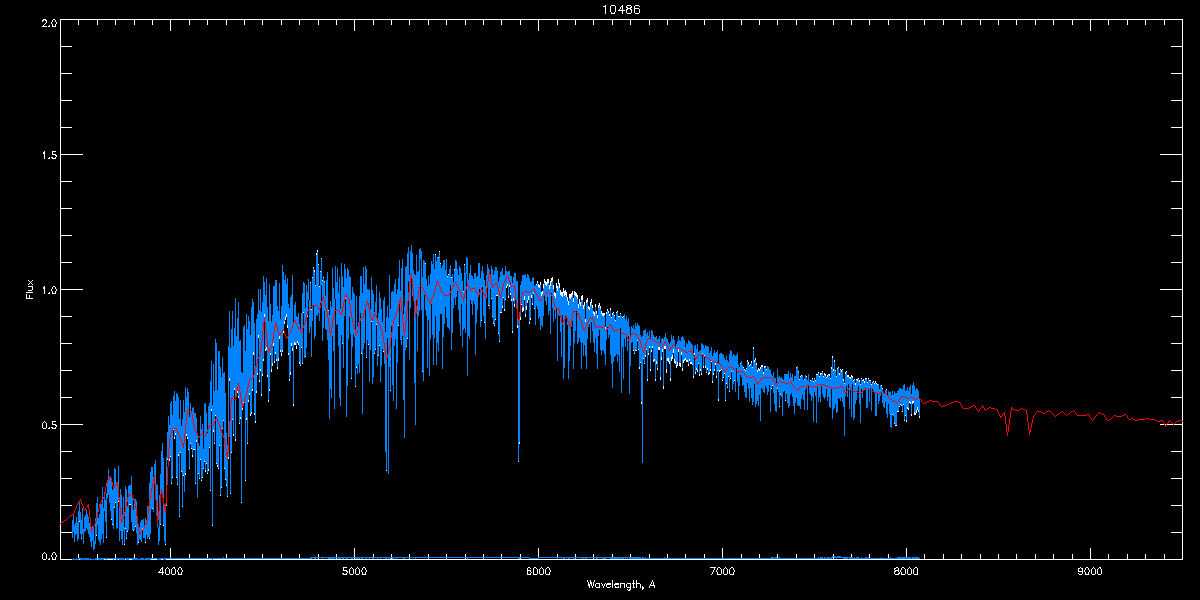Image resolution: width=1200 pixels, height=600 pixels.
Task: Click the 0.5 flux tick label
Action: coord(47,424)
